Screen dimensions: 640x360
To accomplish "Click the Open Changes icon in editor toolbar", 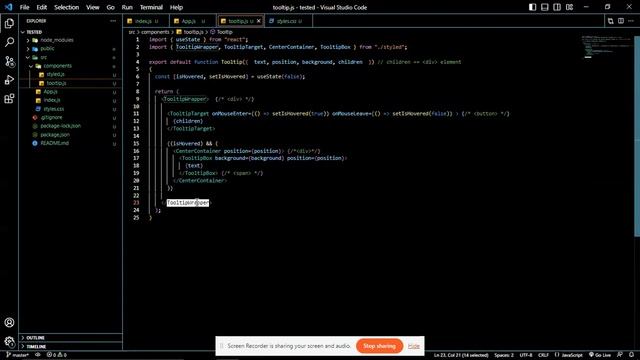I will (610, 21).
